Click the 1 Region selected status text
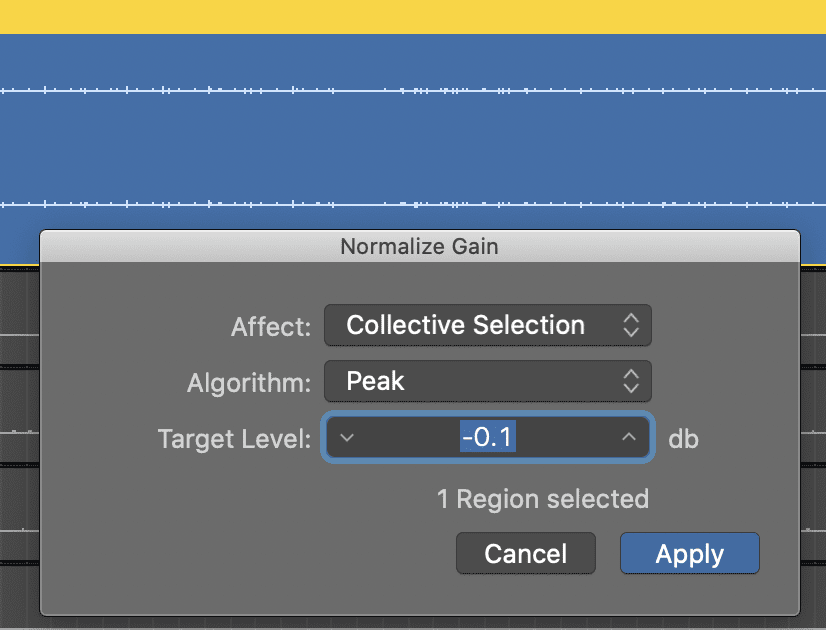 pyautogui.click(x=543, y=499)
